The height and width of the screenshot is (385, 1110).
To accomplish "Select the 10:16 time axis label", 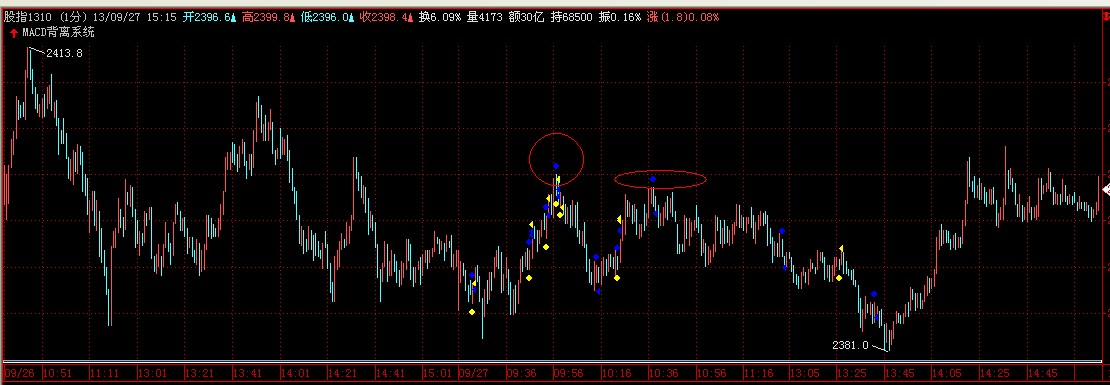I will click(x=616, y=372).
